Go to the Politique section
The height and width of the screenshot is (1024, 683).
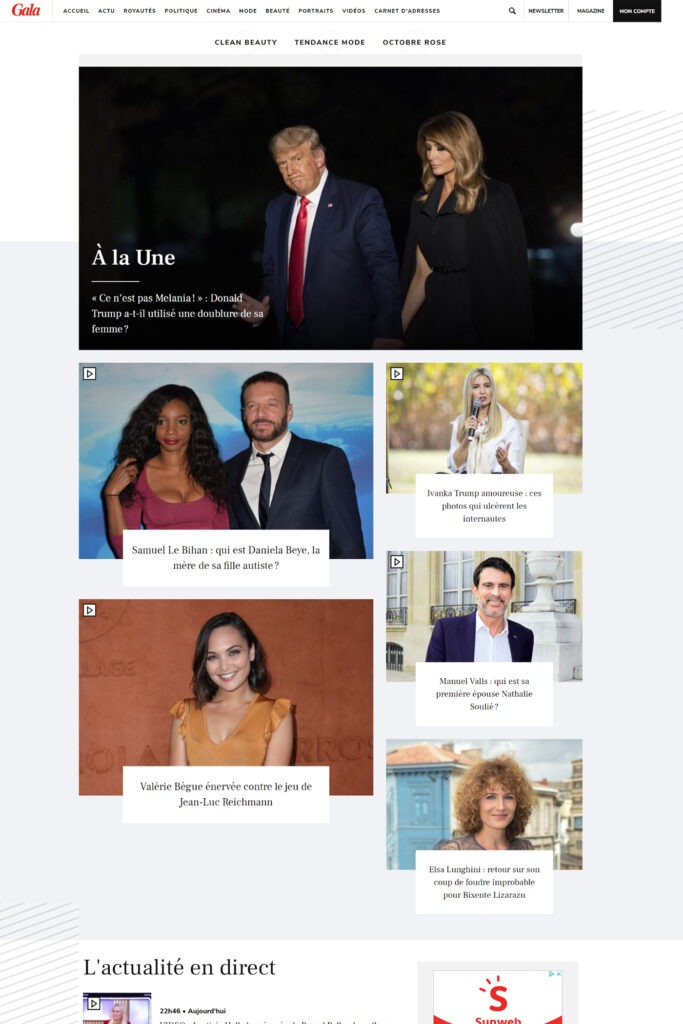[x=181, y=11]
